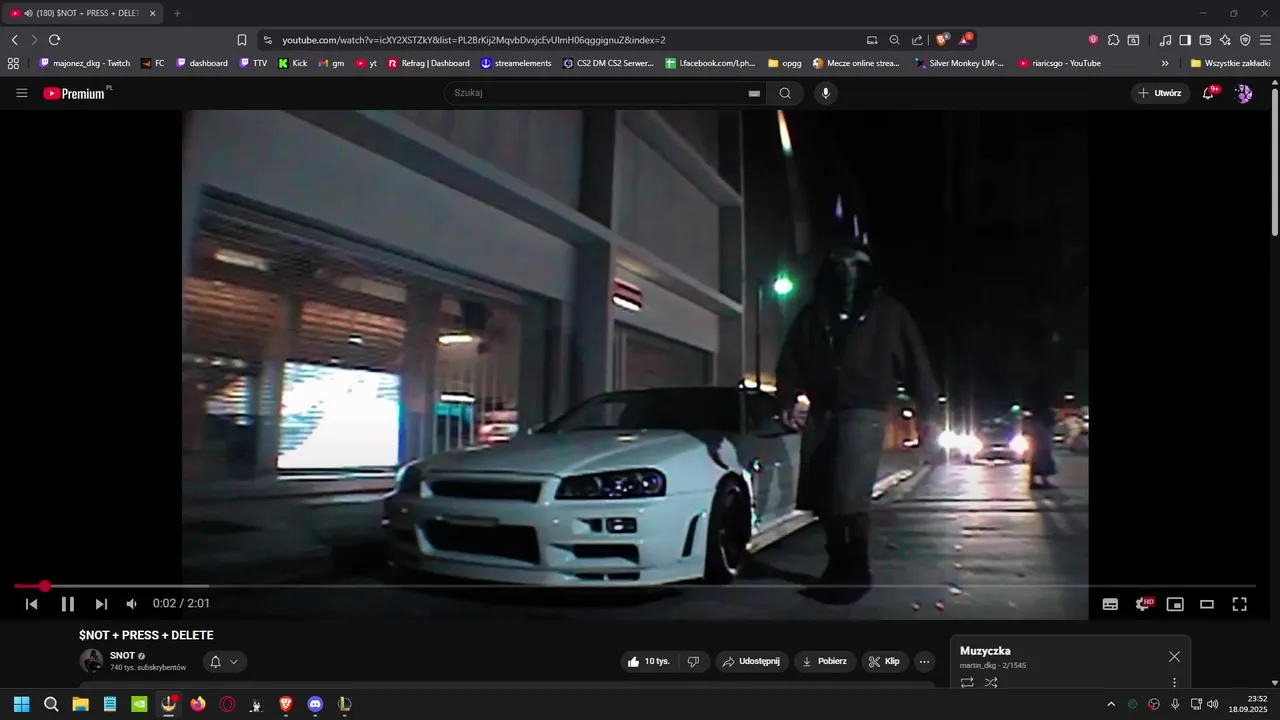The image size is (1280, 720).
Task: Open Wszystkie zakładki bookmarks folder
Action: coord(1230,63)
